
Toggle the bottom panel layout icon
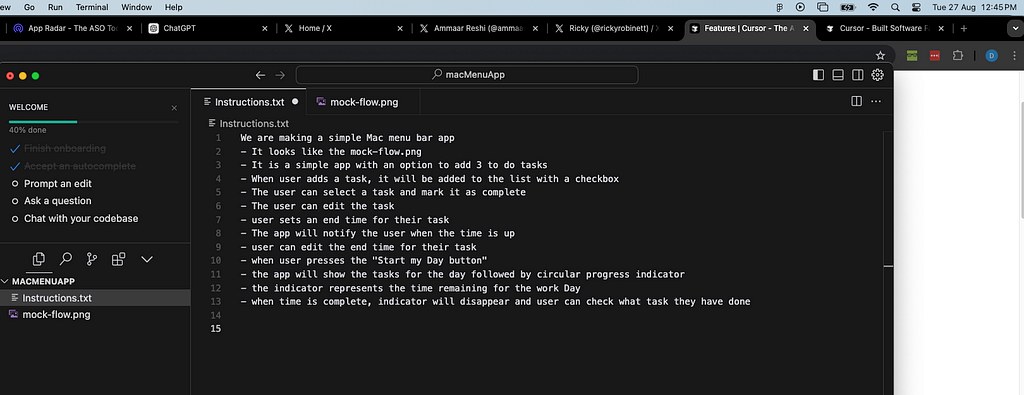838,74
